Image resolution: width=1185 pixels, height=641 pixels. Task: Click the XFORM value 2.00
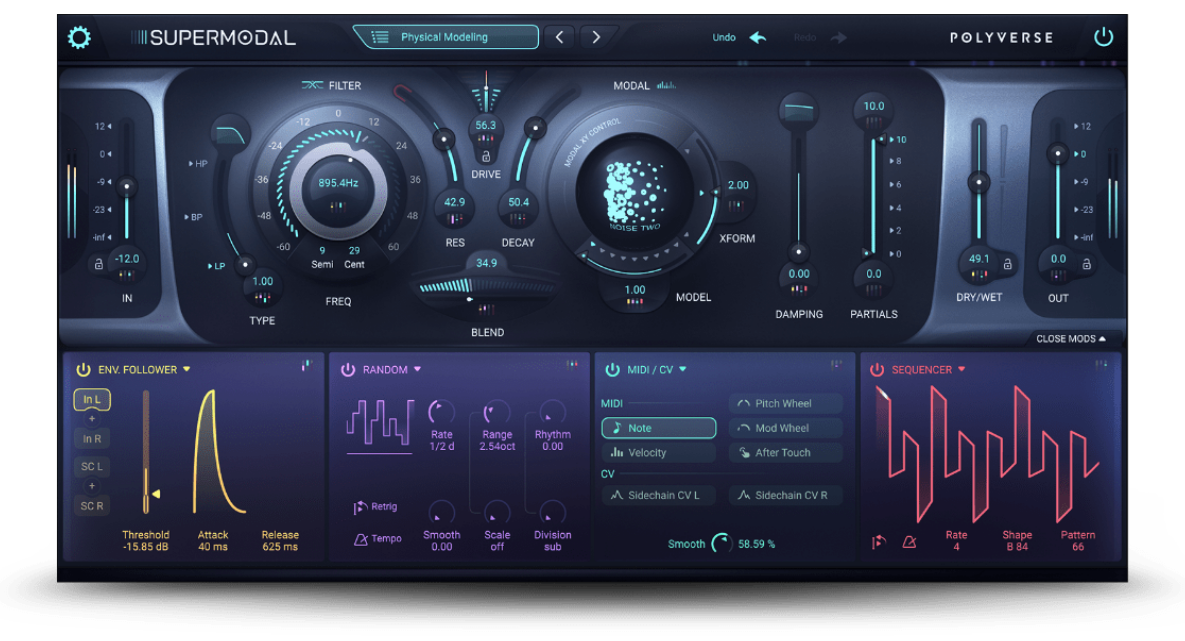738,185
